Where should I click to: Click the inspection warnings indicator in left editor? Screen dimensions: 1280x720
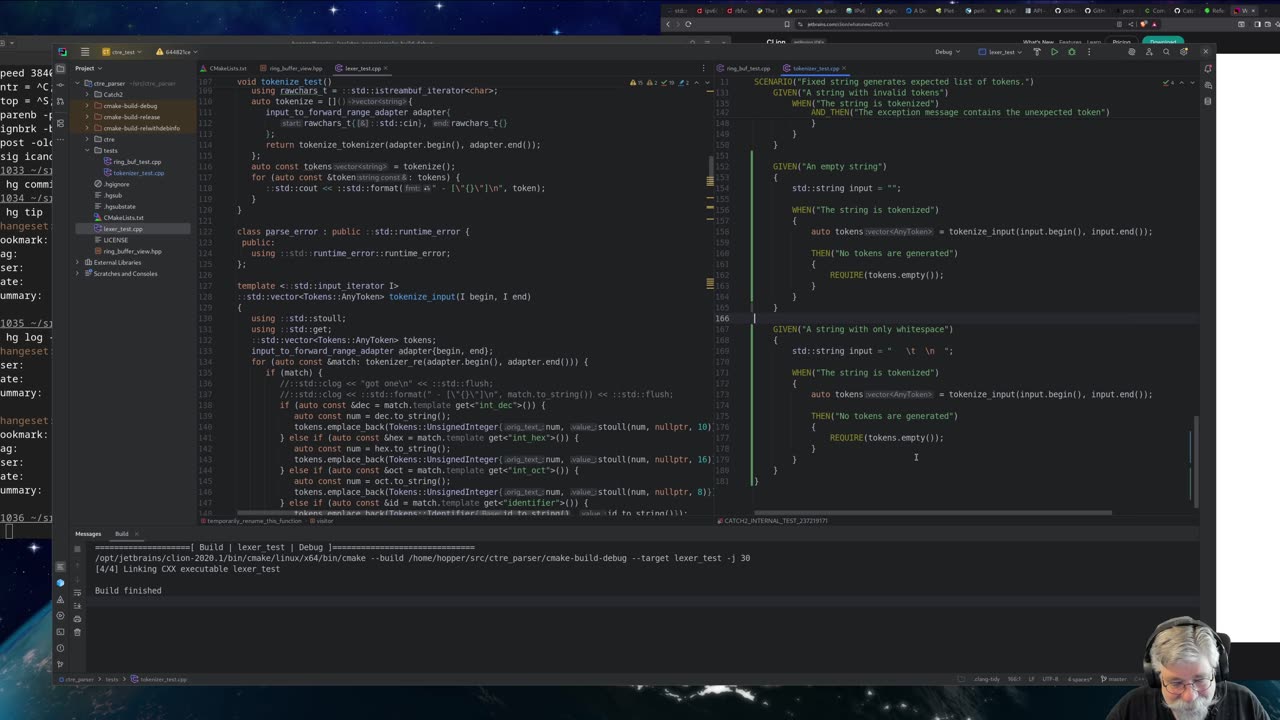pos(659,83)
